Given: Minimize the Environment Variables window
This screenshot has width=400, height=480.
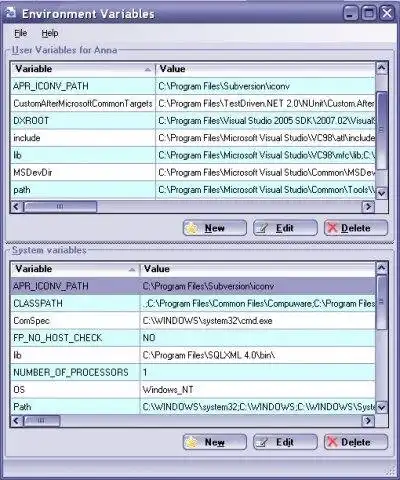Looking at the screenshot, I should pyautogui.click(x=350, y=14).
